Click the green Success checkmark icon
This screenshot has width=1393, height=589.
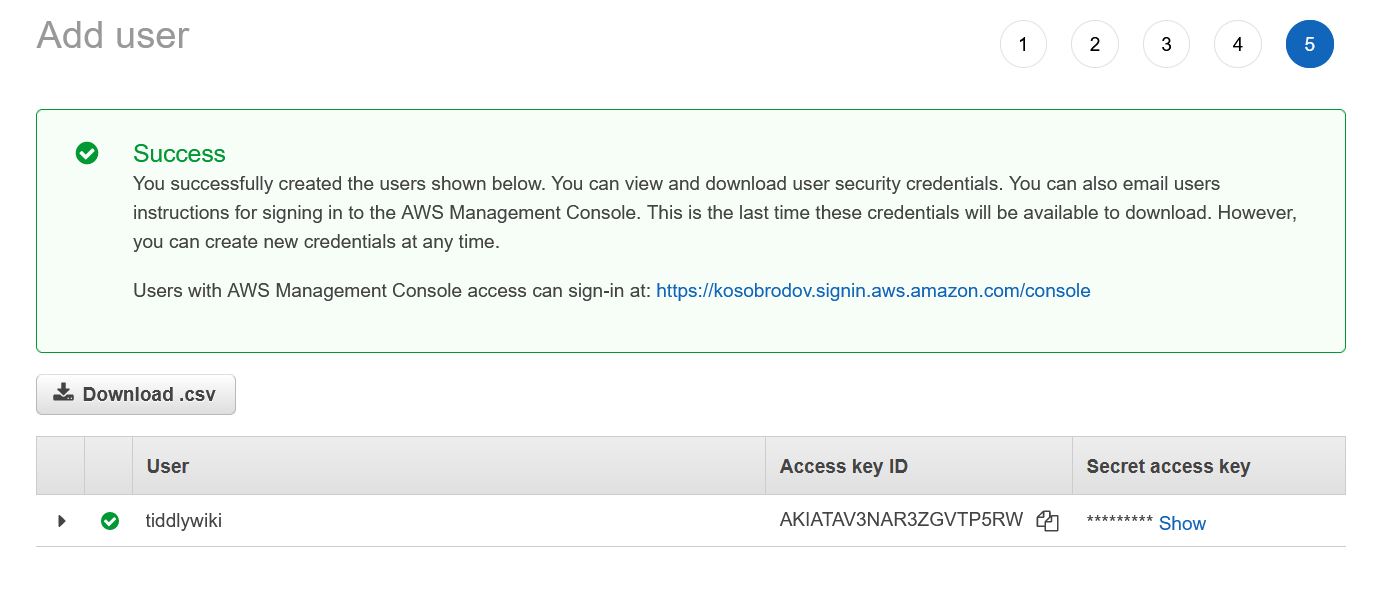[87, 153]
